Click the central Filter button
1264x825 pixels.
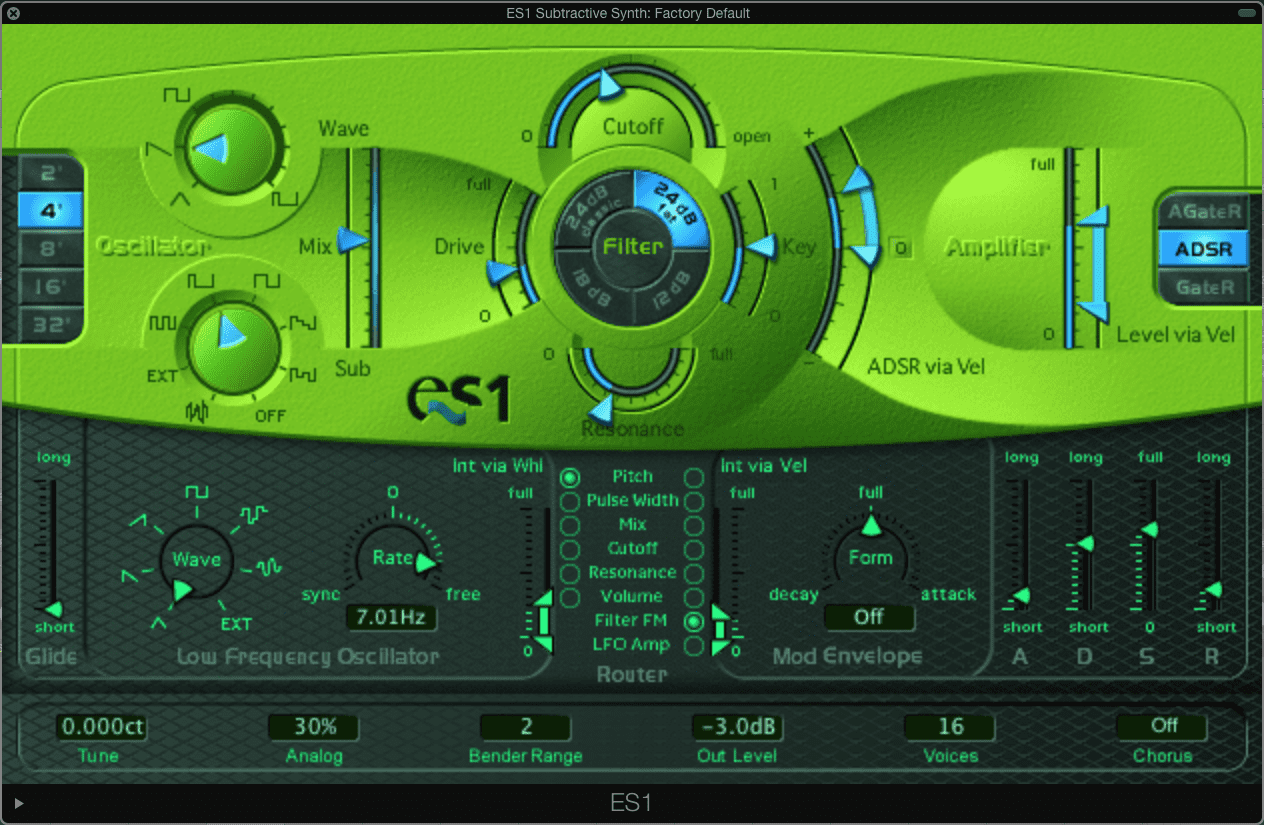[x=631, y=247]
